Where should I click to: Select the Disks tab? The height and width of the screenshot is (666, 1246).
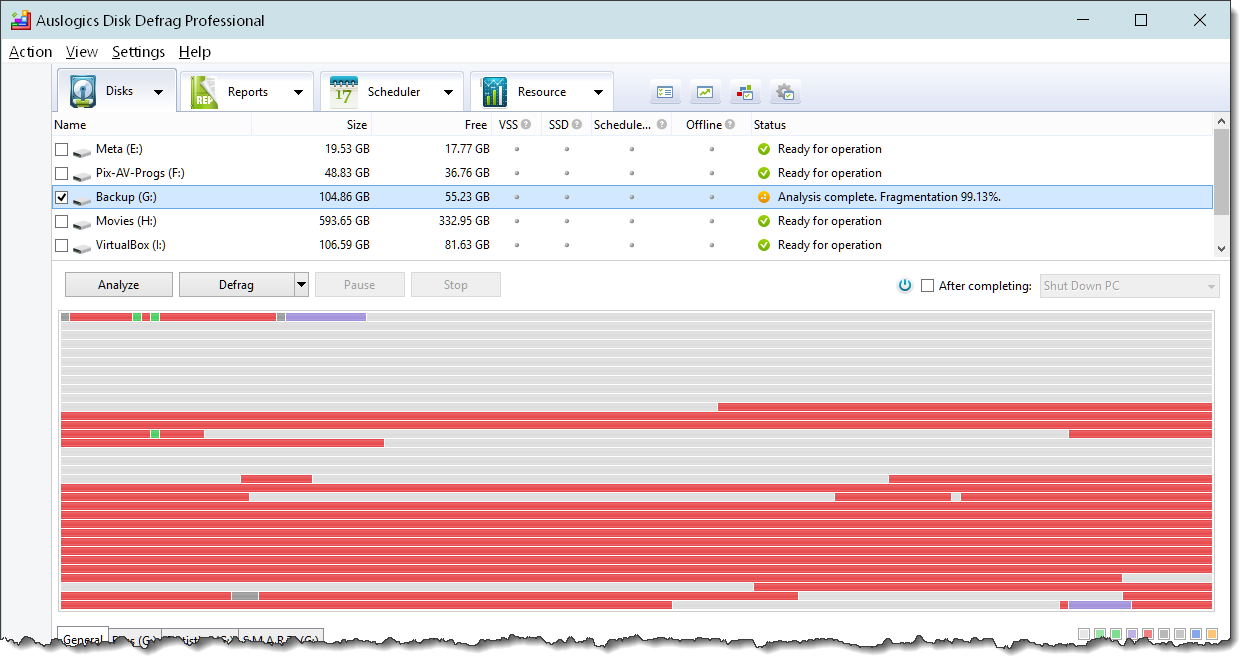[117, 91]
